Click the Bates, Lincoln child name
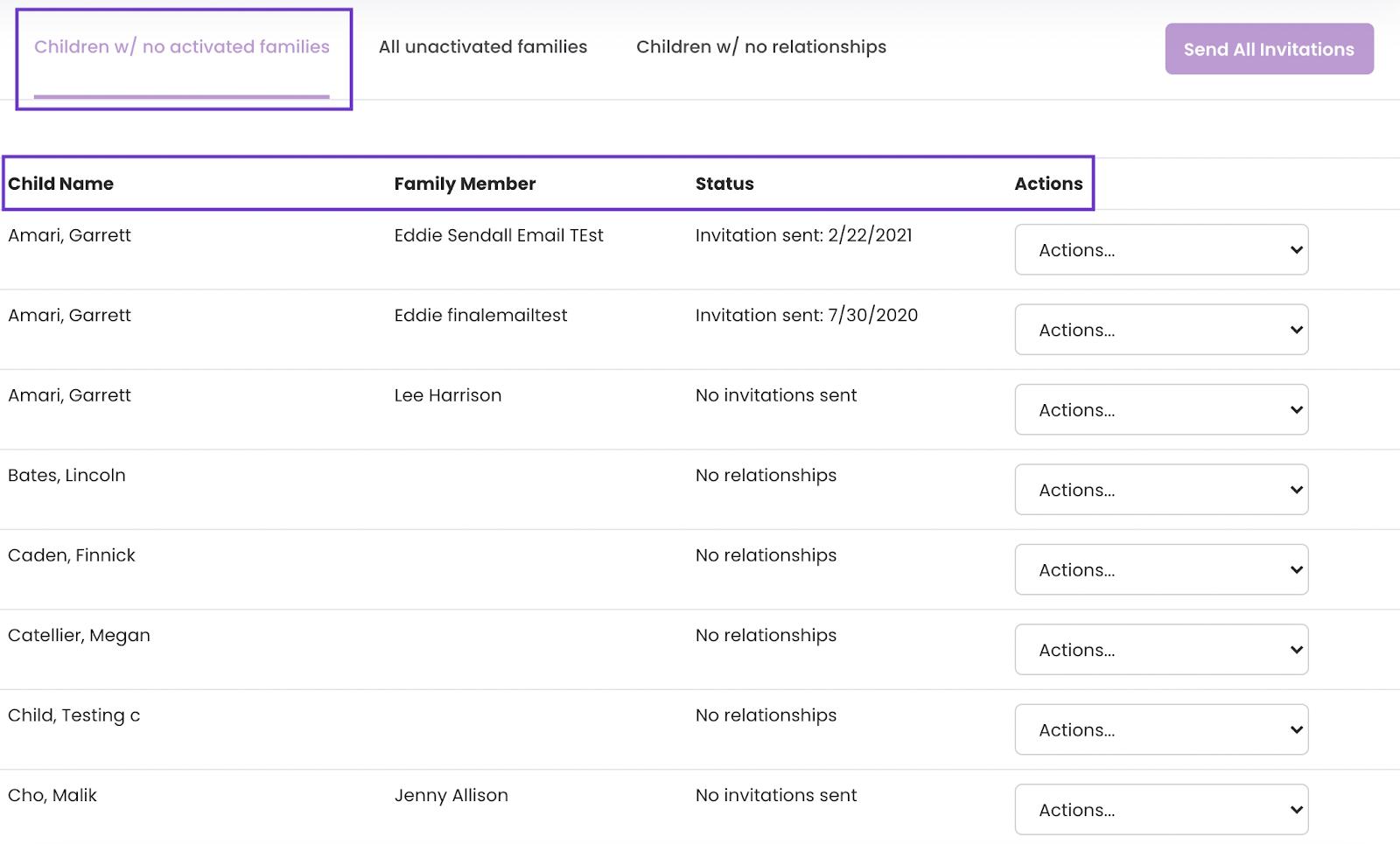The width and height of the screenshot is (1400, 844). point(66,476)
